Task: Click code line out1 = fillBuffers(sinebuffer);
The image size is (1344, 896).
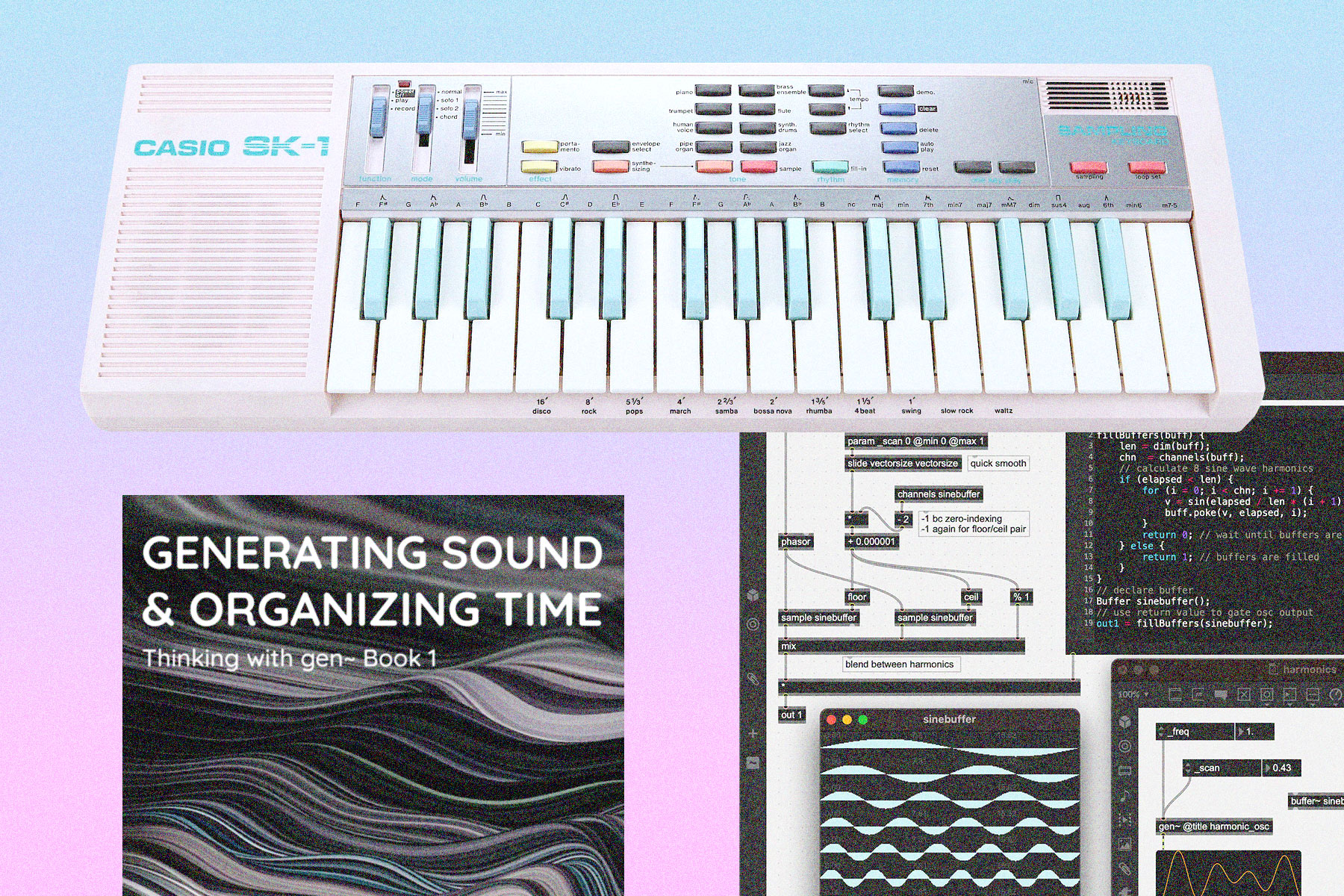Action: (1184, 623)
